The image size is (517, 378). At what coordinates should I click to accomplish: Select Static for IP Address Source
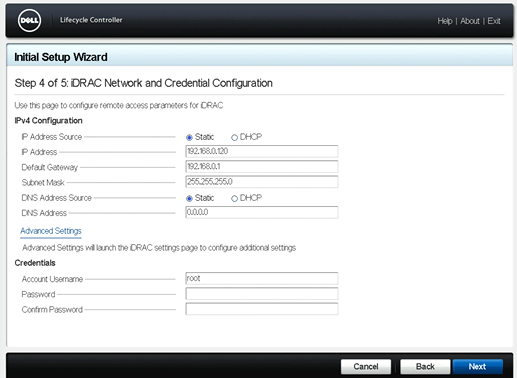coord(189,137)
